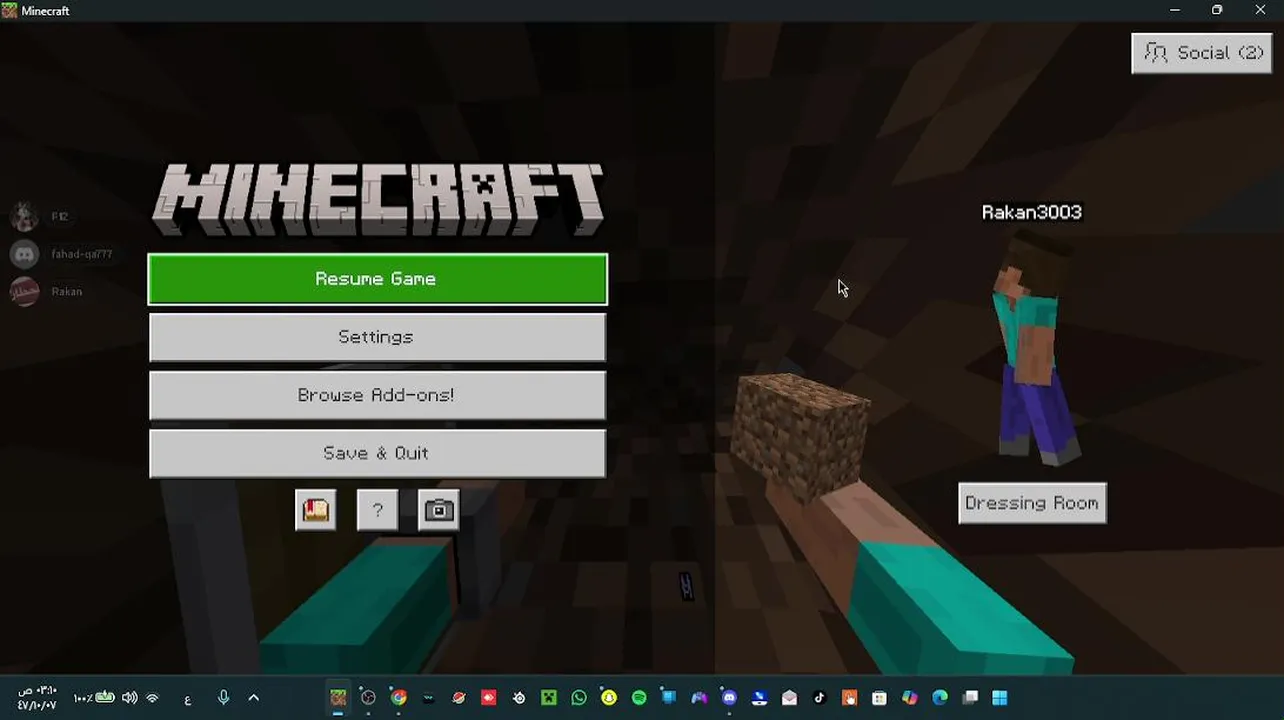Click the Resume Game button
This screenshot has height=720, width=1284.
click(377, 279)
